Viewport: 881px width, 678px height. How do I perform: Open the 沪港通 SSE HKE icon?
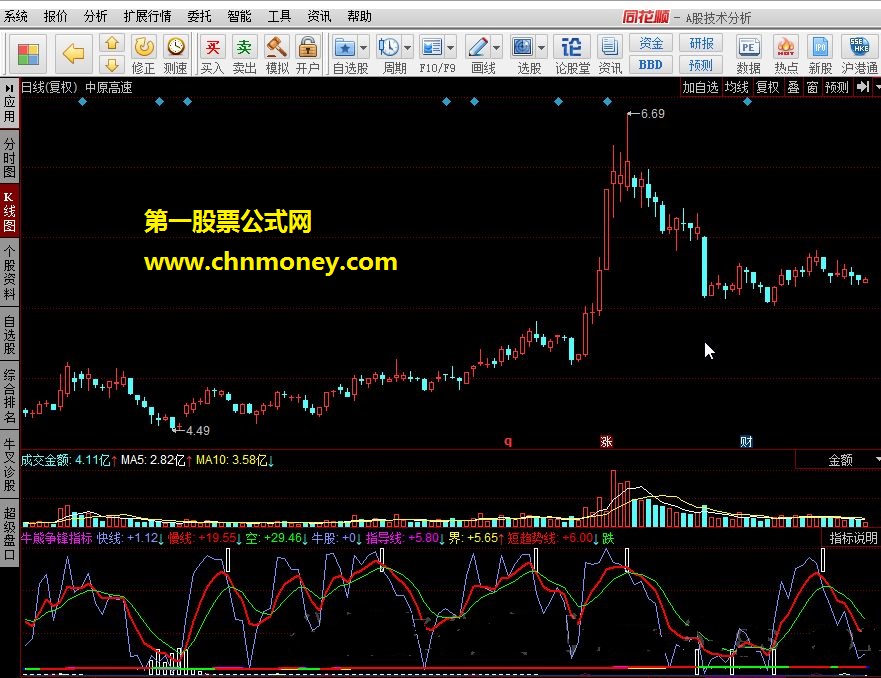tap(859, 47)
